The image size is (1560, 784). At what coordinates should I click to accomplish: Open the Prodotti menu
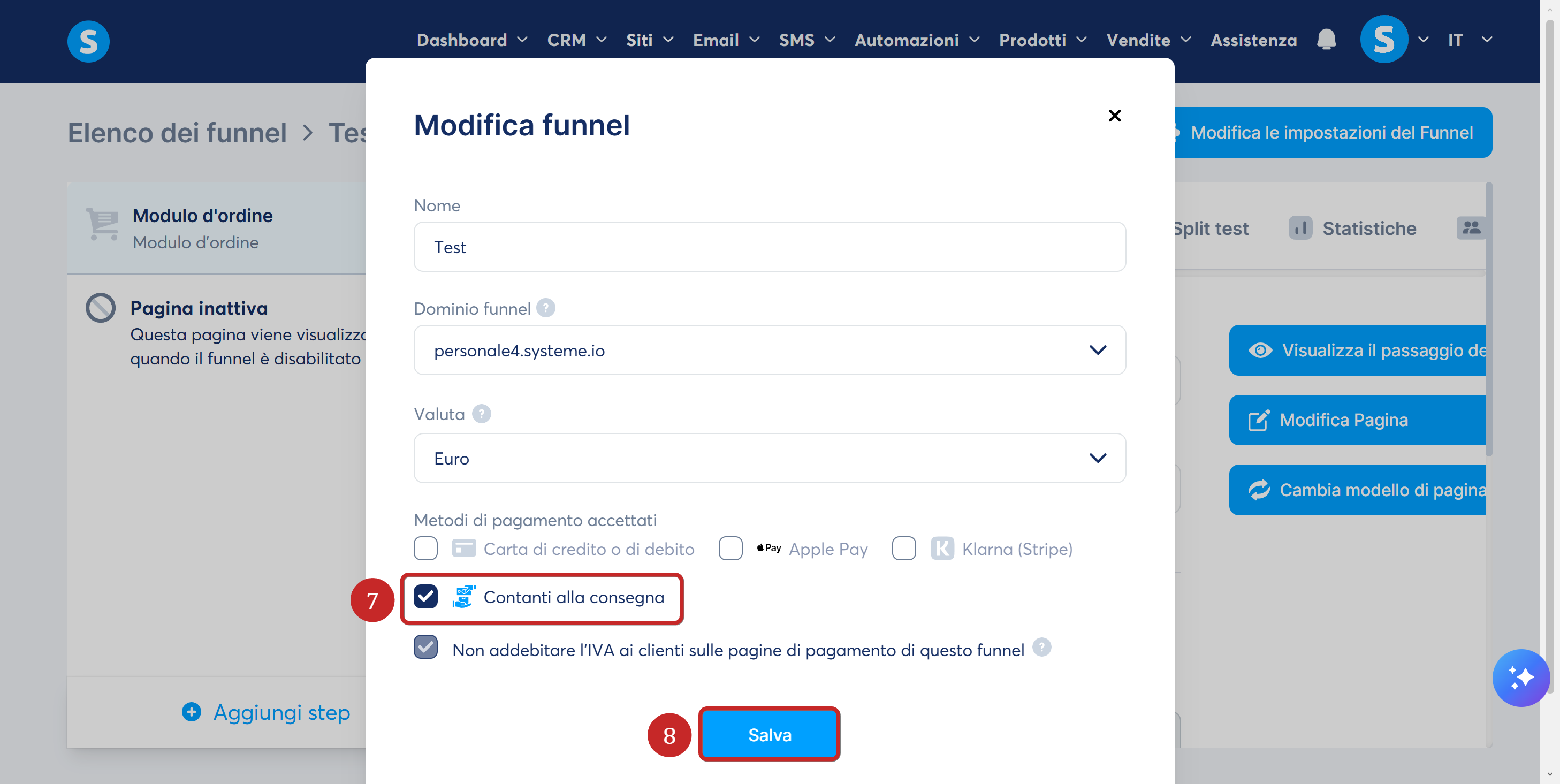(x=1042, y=40)
